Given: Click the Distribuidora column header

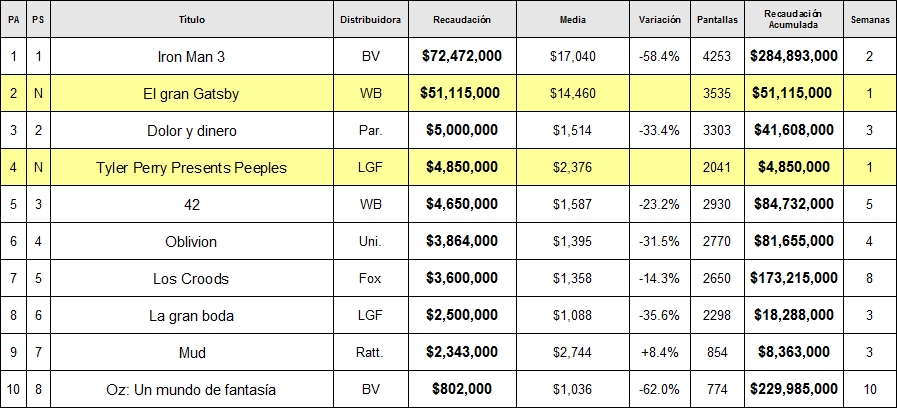Looking at the screenshot, I should pyautogui.click(x=371, y=19).
